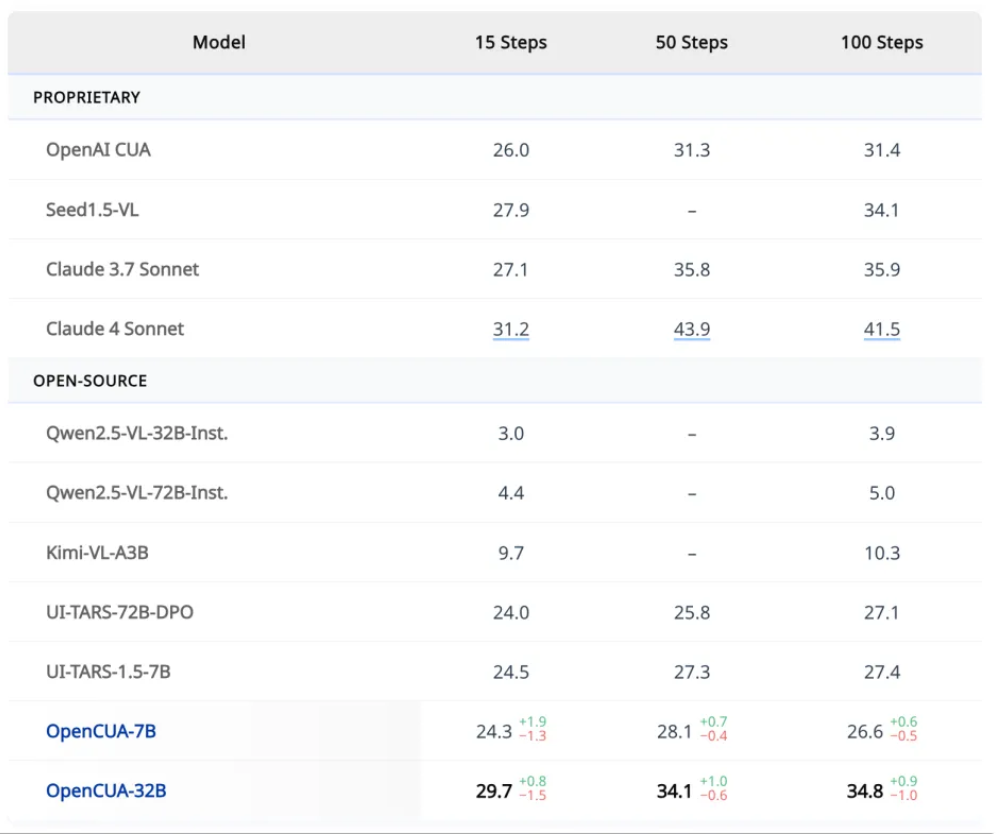Click Qwen2.5-VL-32B-Inst.'s 3.9 score
This screenshot has width=996, height=837.
tap(882, 433)
